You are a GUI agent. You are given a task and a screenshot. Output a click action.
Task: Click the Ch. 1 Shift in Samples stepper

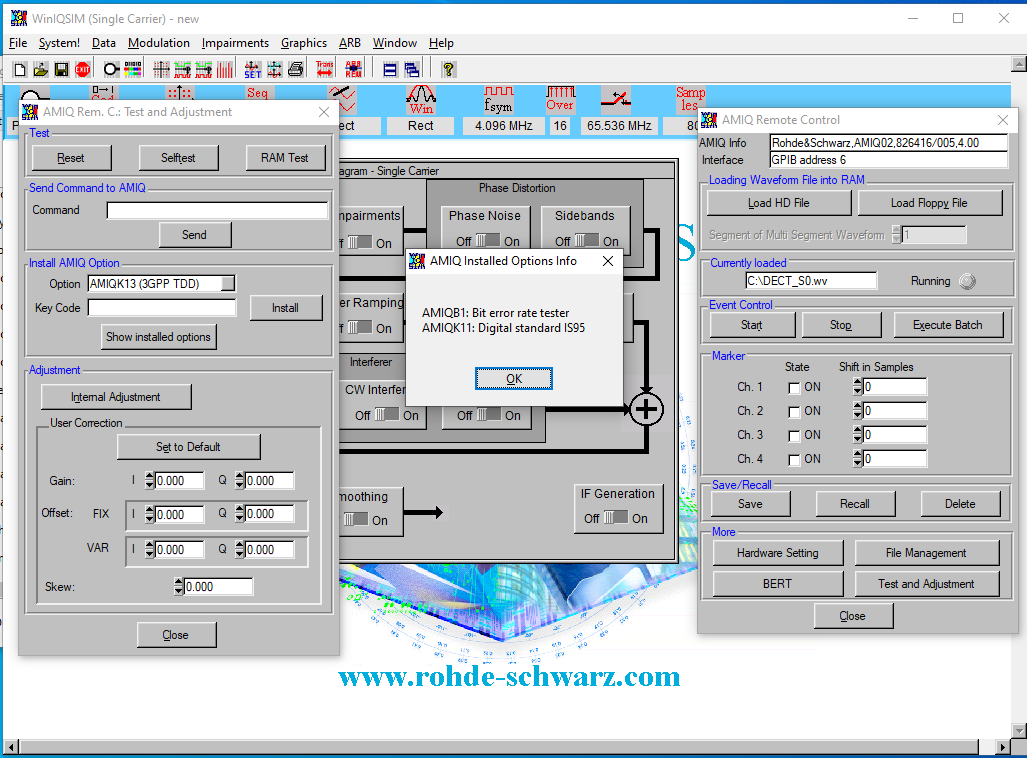tap(858, 387)
